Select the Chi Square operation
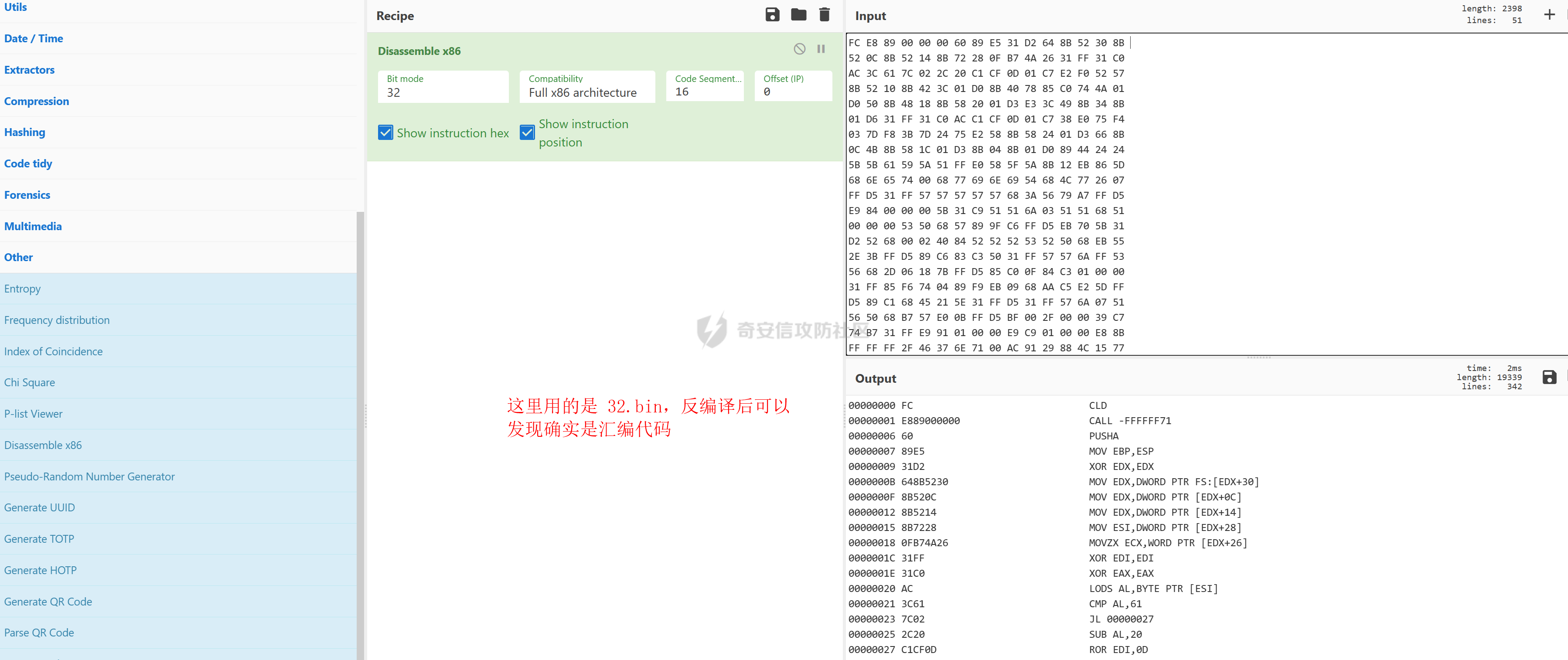The image size is (1568, 660). coord(178,383)
